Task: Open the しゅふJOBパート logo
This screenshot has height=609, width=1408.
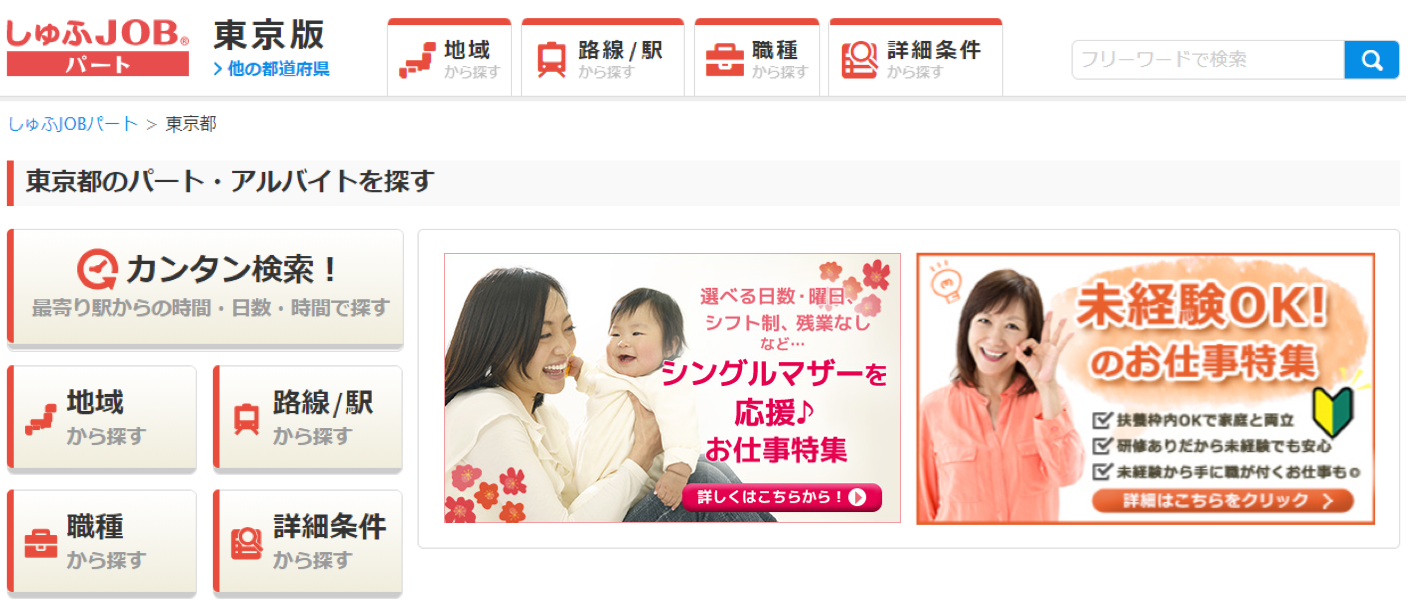Action: pyautogui.click(x=97, y=47)
